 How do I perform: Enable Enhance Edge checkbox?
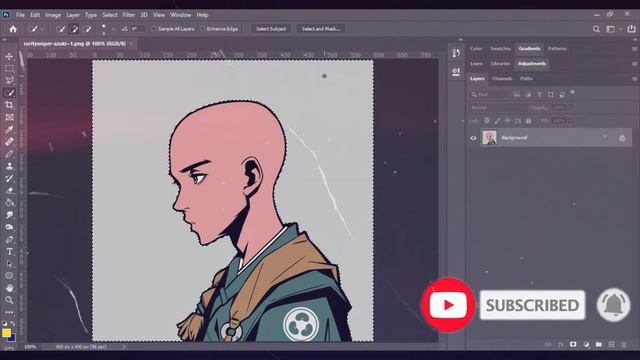202,29
